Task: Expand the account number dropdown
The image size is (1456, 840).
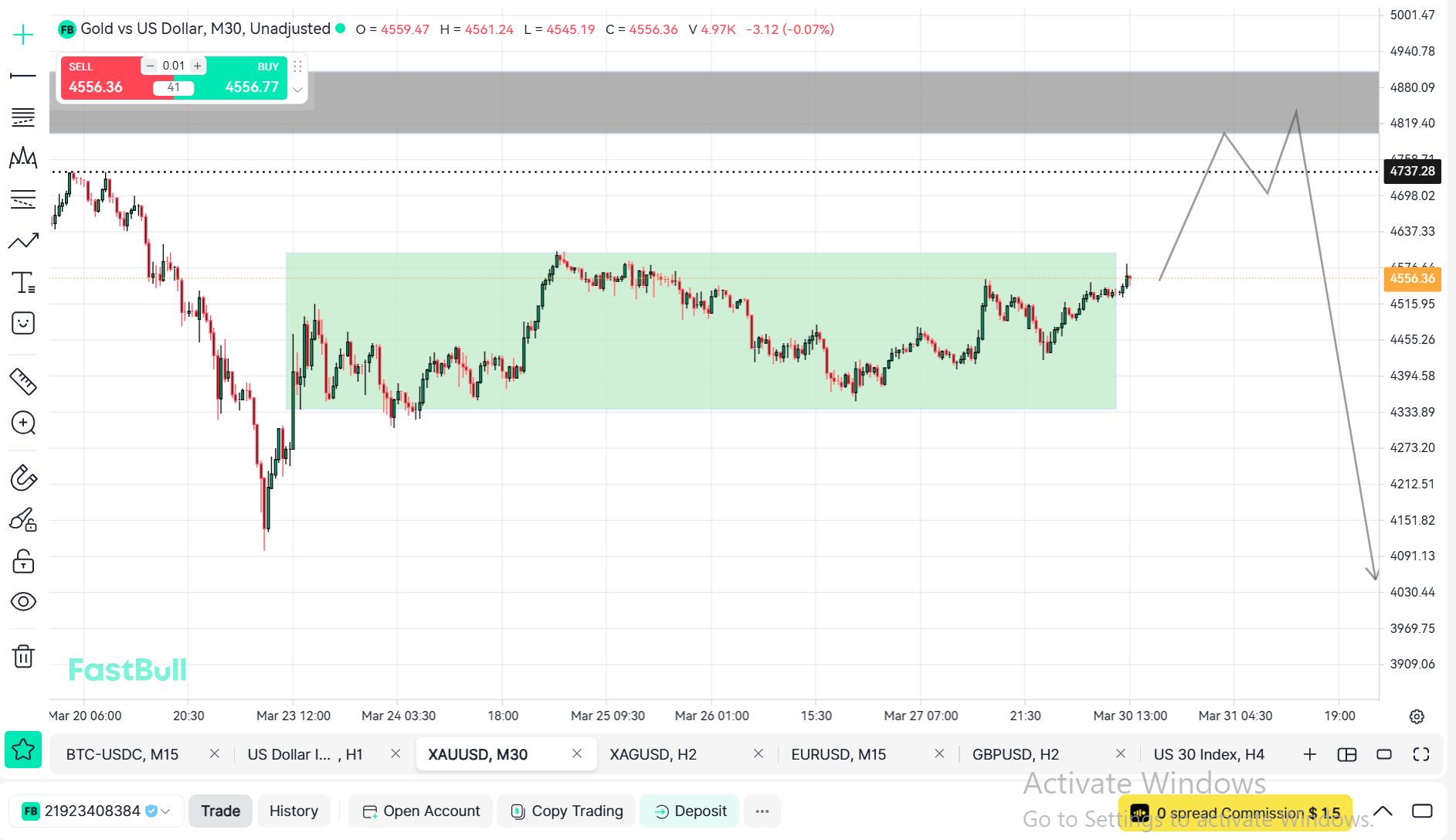Action: [165, 811]
